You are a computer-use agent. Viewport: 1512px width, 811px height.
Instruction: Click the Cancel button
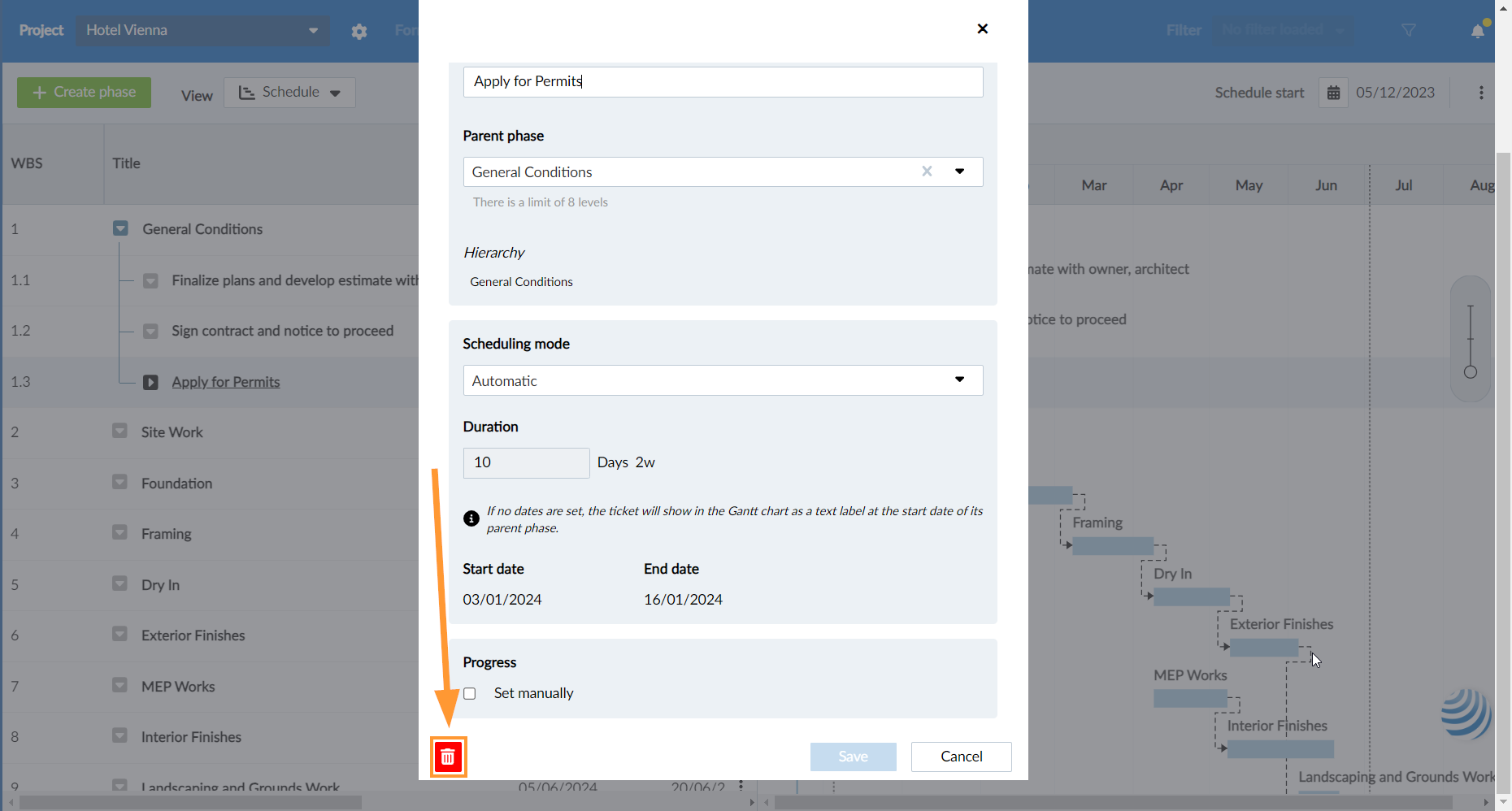pos(961,757)
